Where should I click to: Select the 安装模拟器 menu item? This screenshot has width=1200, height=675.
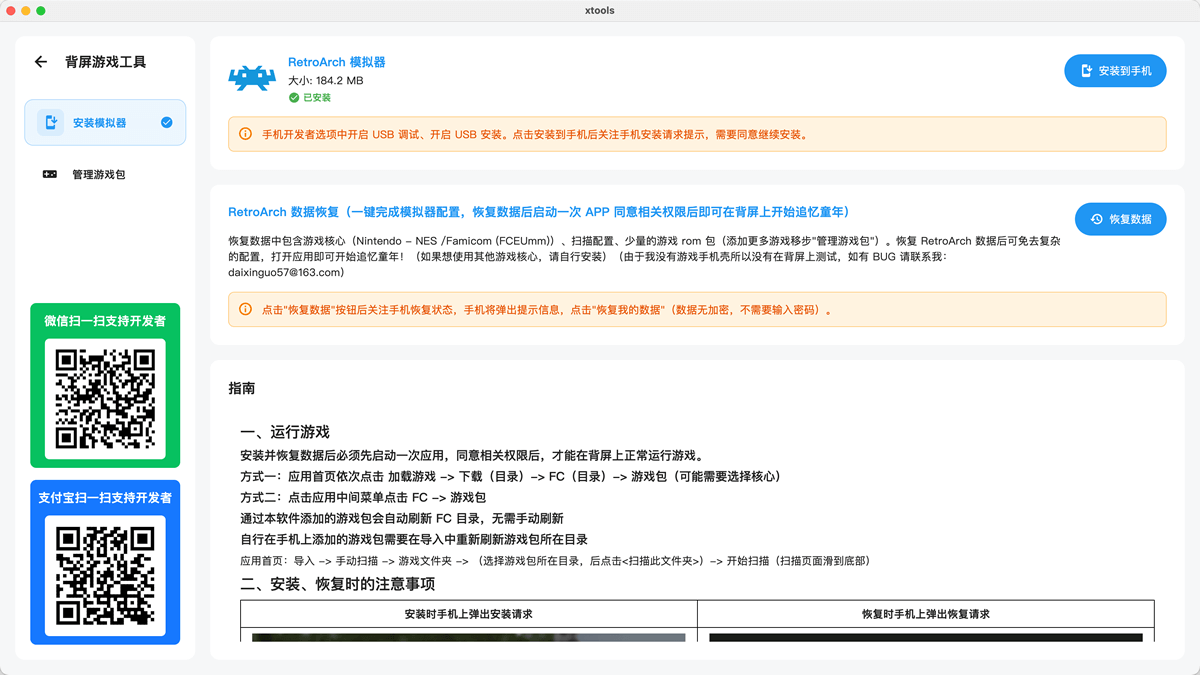100,122
